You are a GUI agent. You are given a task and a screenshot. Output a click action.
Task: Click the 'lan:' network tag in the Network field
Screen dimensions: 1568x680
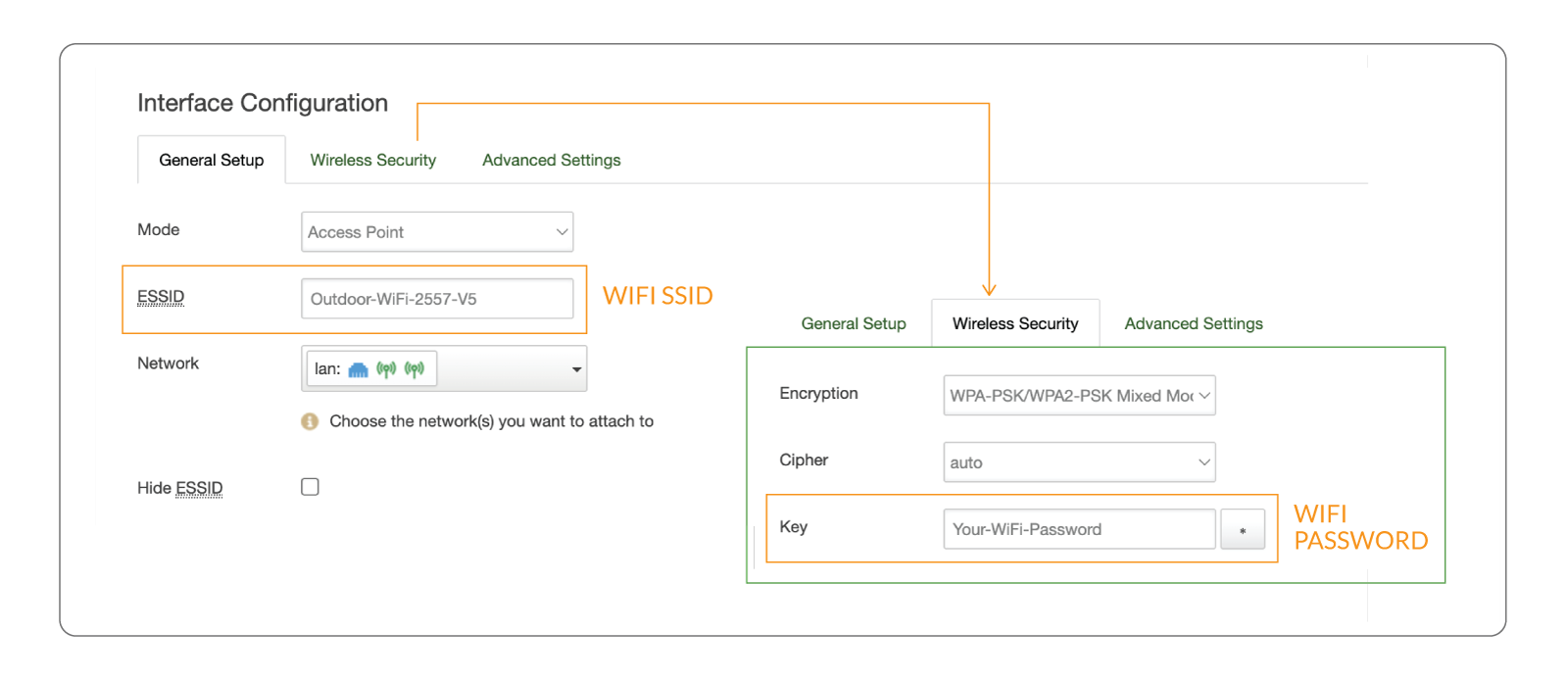click(x=327, y=369)
